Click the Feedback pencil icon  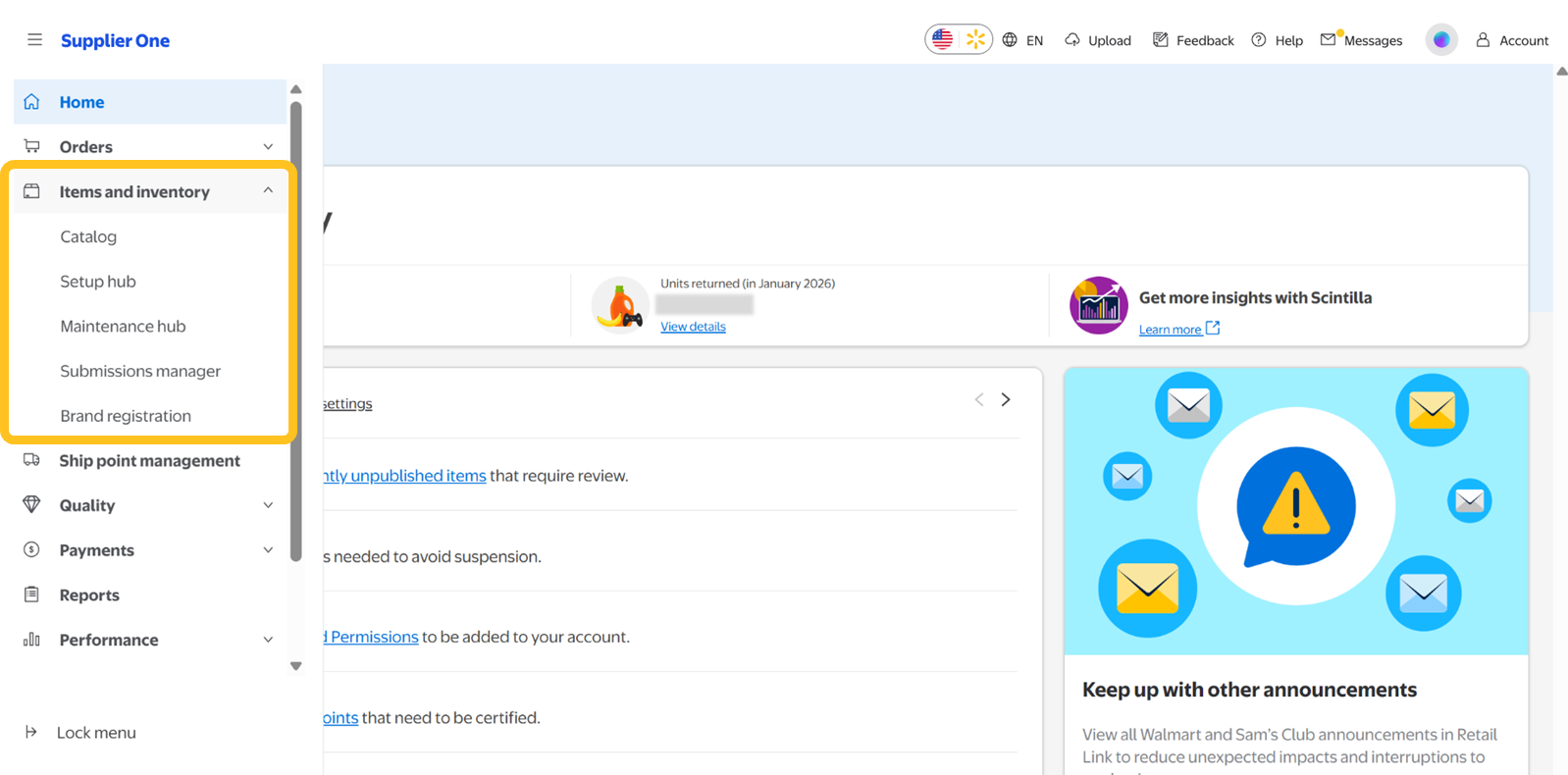click(x=1161, y=40)
